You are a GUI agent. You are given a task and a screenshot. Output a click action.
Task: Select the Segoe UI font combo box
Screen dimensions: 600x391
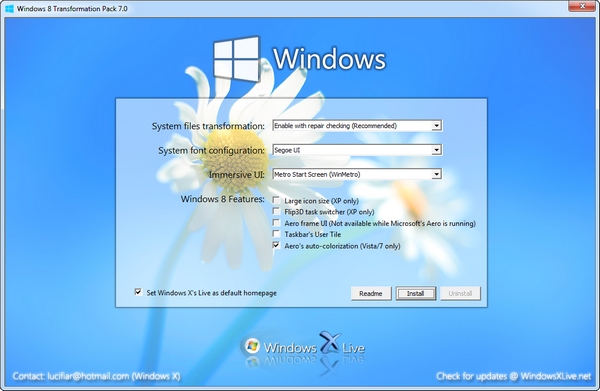click(x=357, y=150)
